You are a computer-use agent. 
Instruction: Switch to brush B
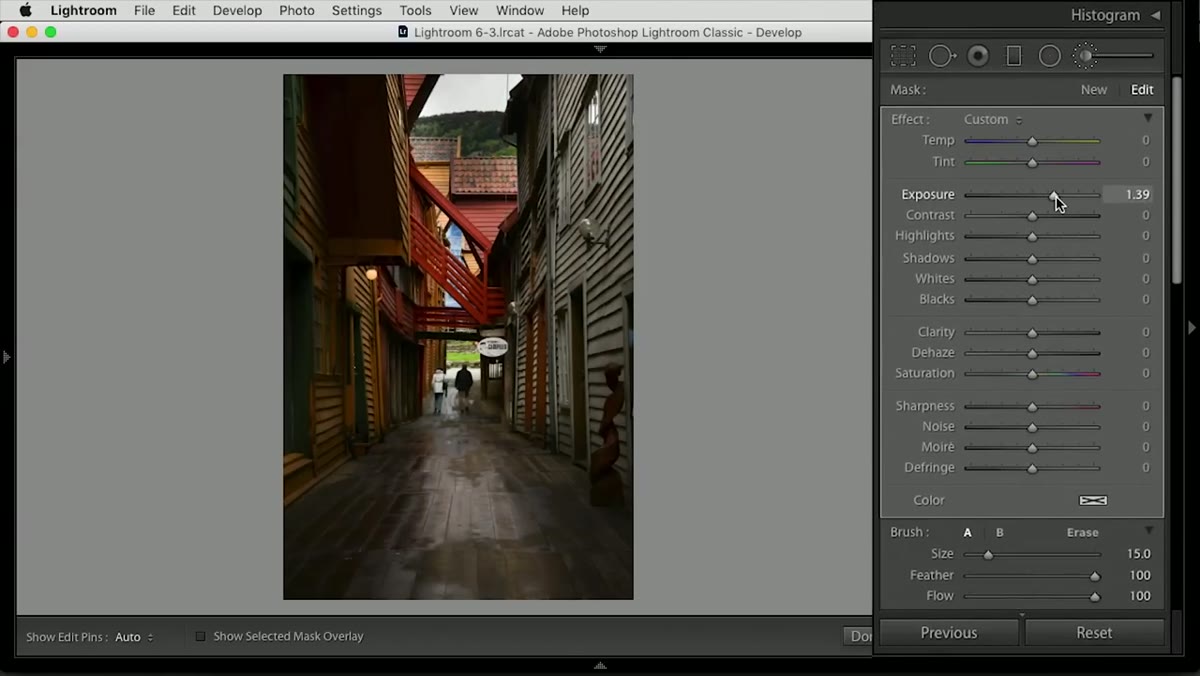click(1000, 533)
